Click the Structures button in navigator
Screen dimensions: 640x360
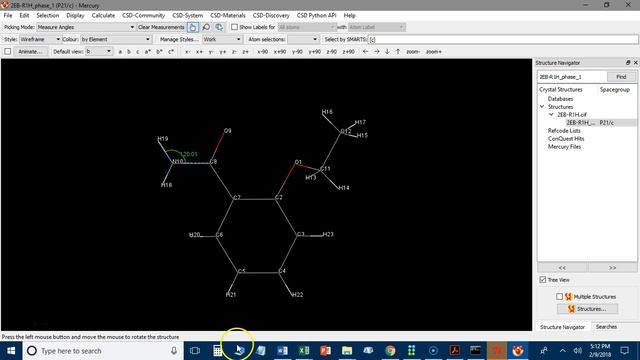[x=587, y=309]
